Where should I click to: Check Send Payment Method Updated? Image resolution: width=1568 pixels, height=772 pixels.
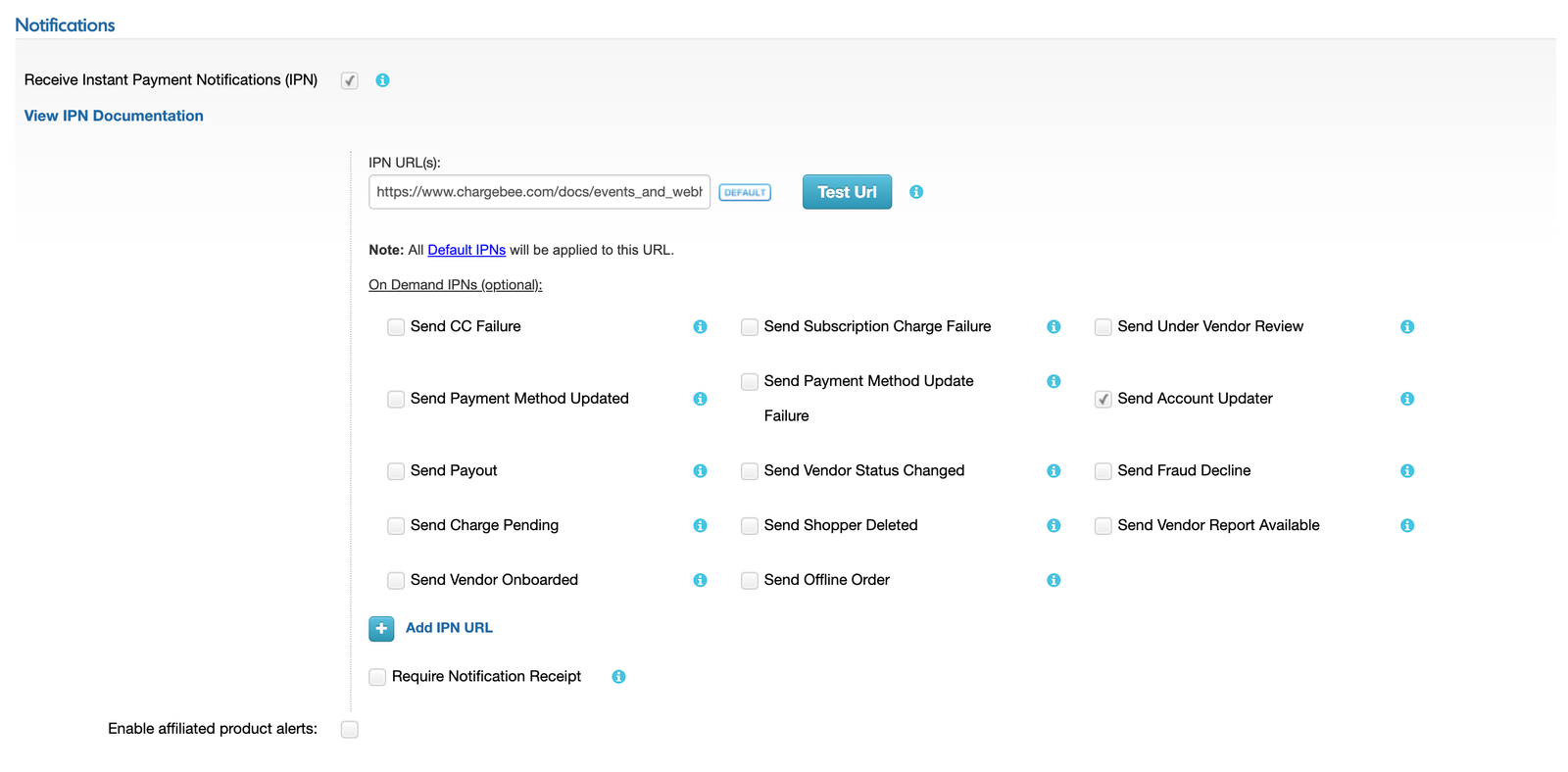[396, 399]
